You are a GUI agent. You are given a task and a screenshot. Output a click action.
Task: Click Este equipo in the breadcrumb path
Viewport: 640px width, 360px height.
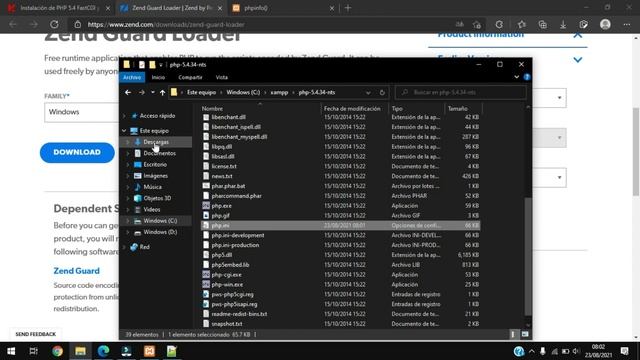202,93
